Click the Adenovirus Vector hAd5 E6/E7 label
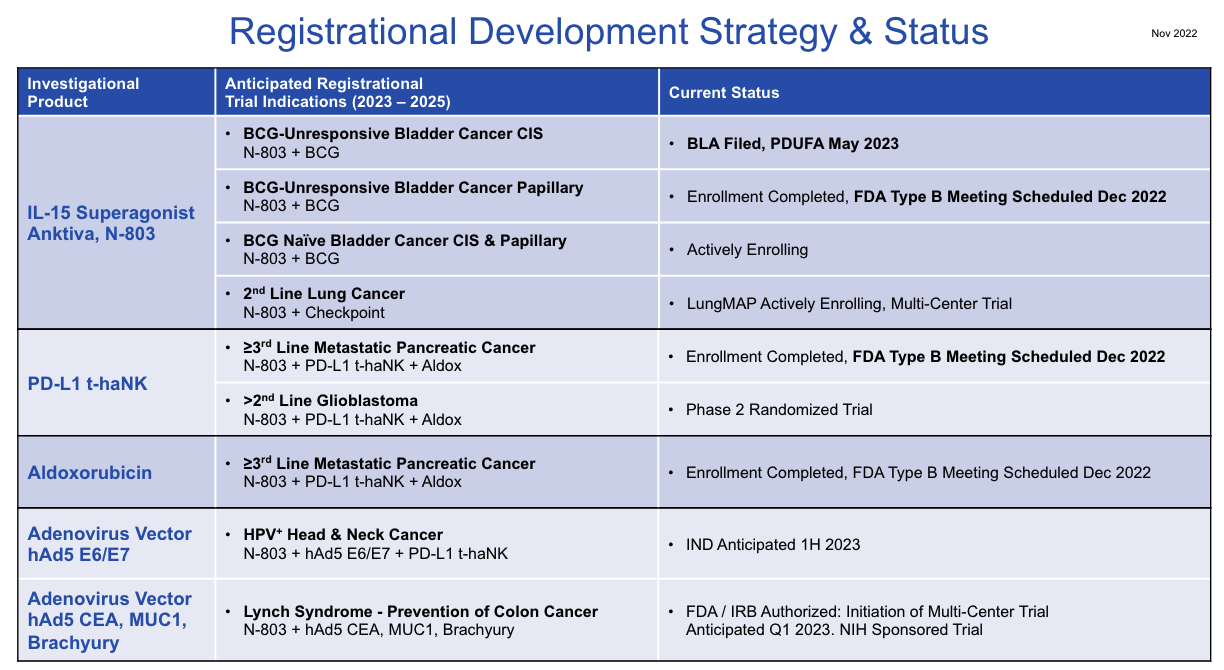This screenshot has height=670, width=1224. [x=110, y=544]
